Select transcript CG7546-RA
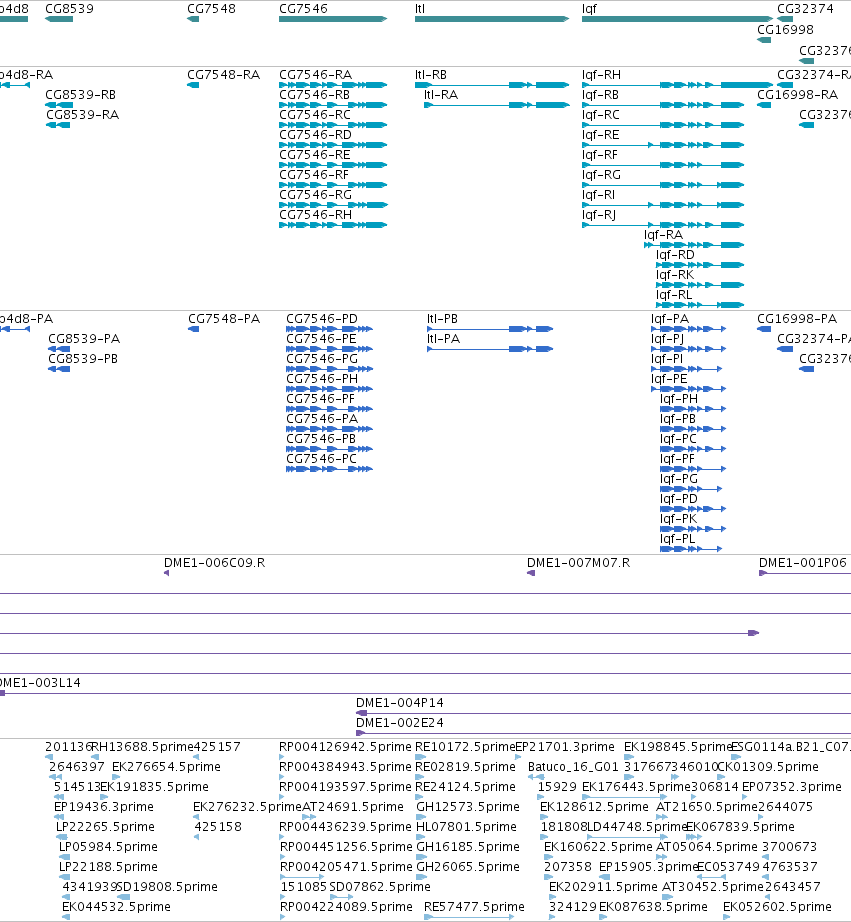 (333, 85)
